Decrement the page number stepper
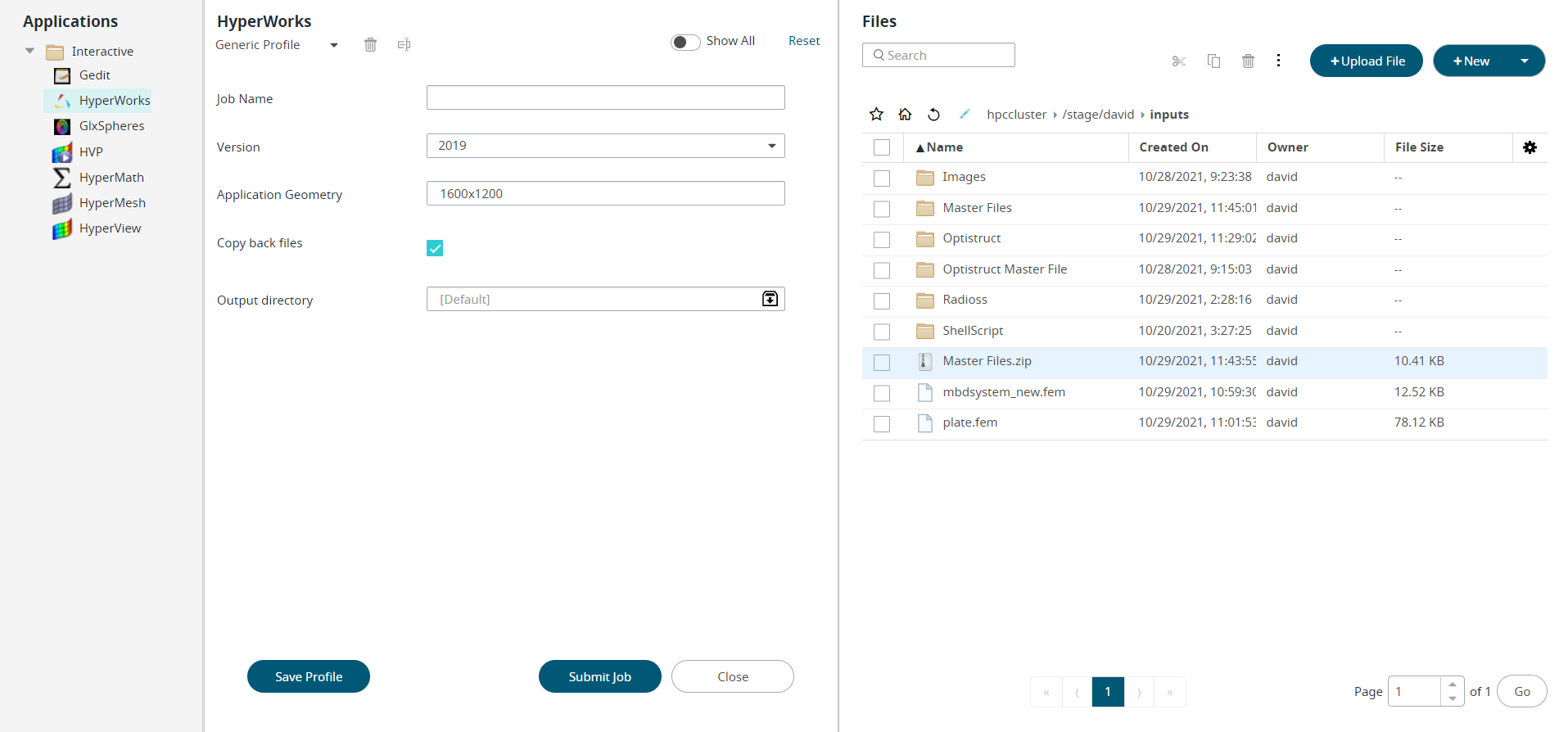1568x732 pixels. click(x=1453, y=698)
